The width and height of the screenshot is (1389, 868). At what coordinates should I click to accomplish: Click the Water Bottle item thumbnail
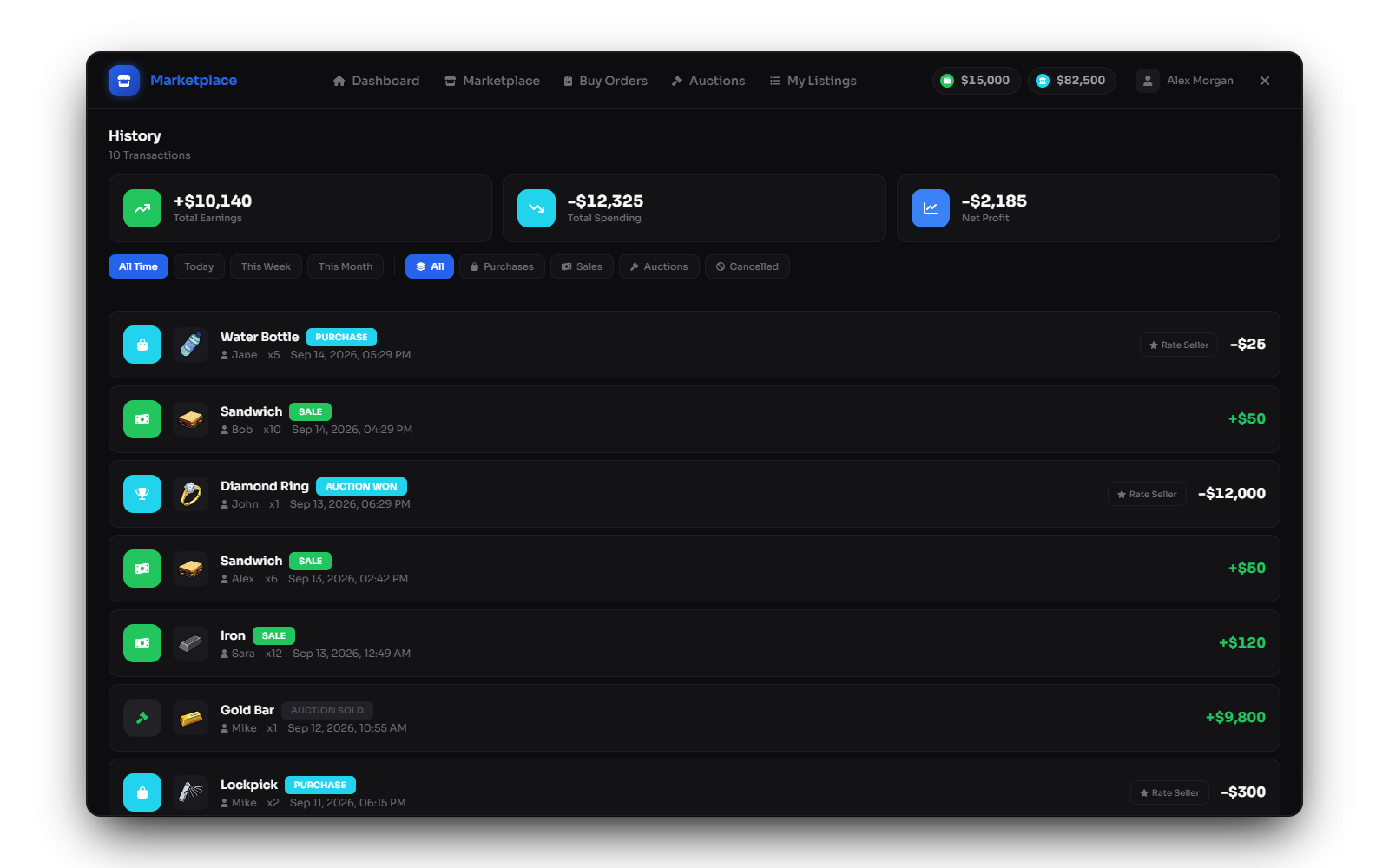click(191, 345)
